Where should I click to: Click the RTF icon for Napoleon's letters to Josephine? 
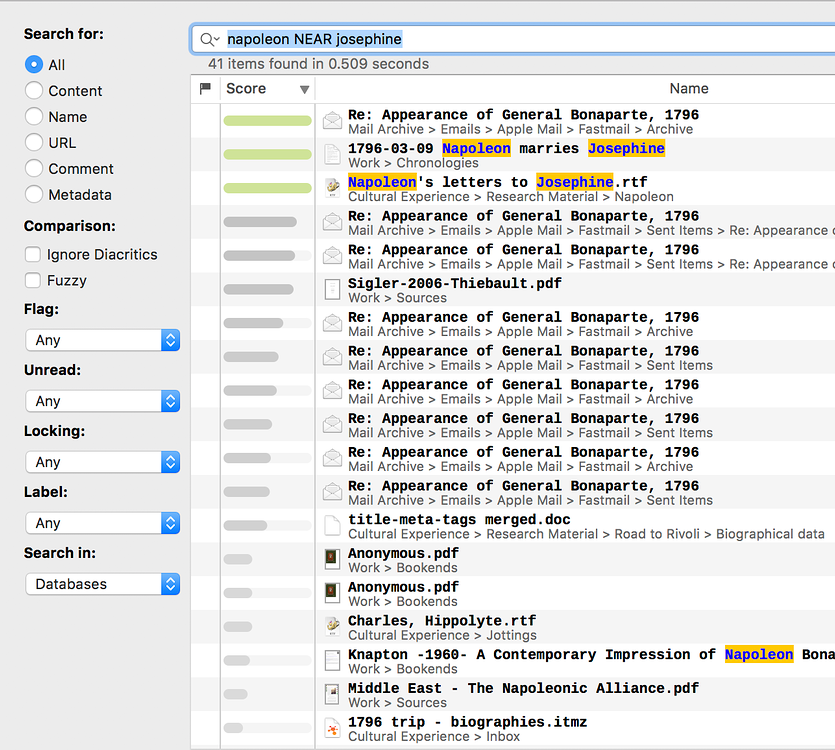click(333, 189)
